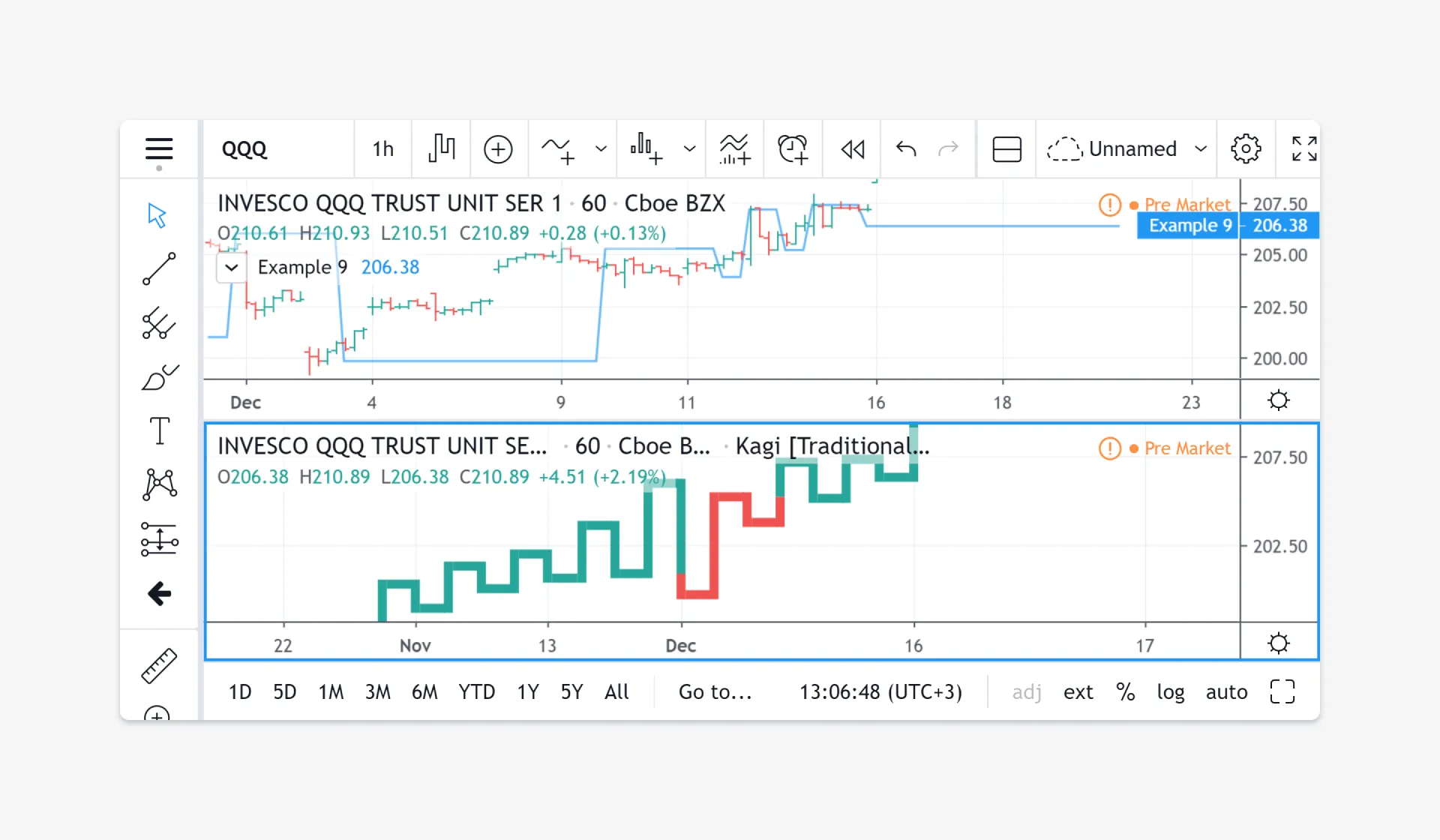Select the 5Y time range
The width and height of the screenshot is (1440, 840).
[571, 691]
